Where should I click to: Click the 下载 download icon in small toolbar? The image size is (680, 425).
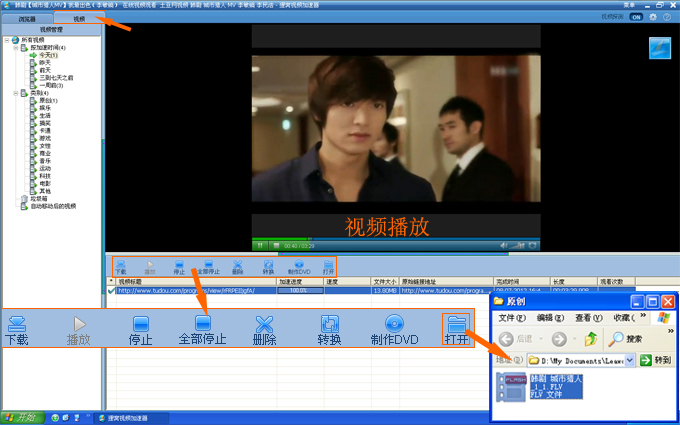point(121,265)
